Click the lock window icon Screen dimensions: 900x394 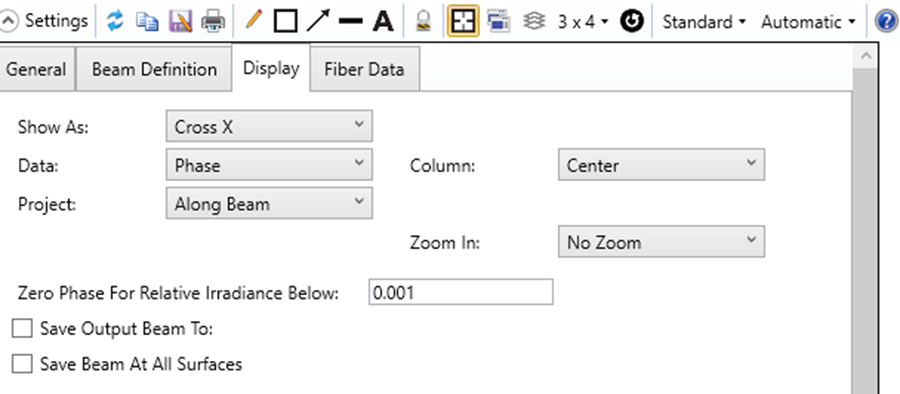tap(423, 22)
